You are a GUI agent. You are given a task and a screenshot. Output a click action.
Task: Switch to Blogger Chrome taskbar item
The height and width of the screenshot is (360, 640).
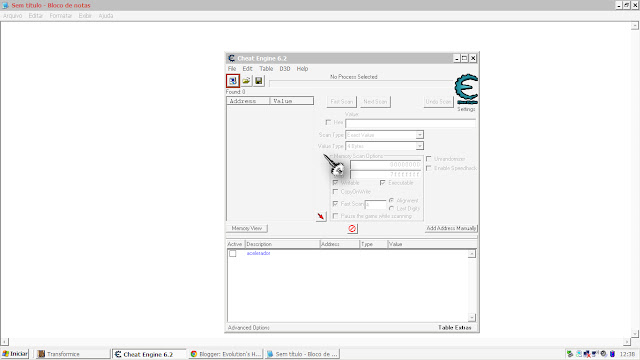click(225, 354)
